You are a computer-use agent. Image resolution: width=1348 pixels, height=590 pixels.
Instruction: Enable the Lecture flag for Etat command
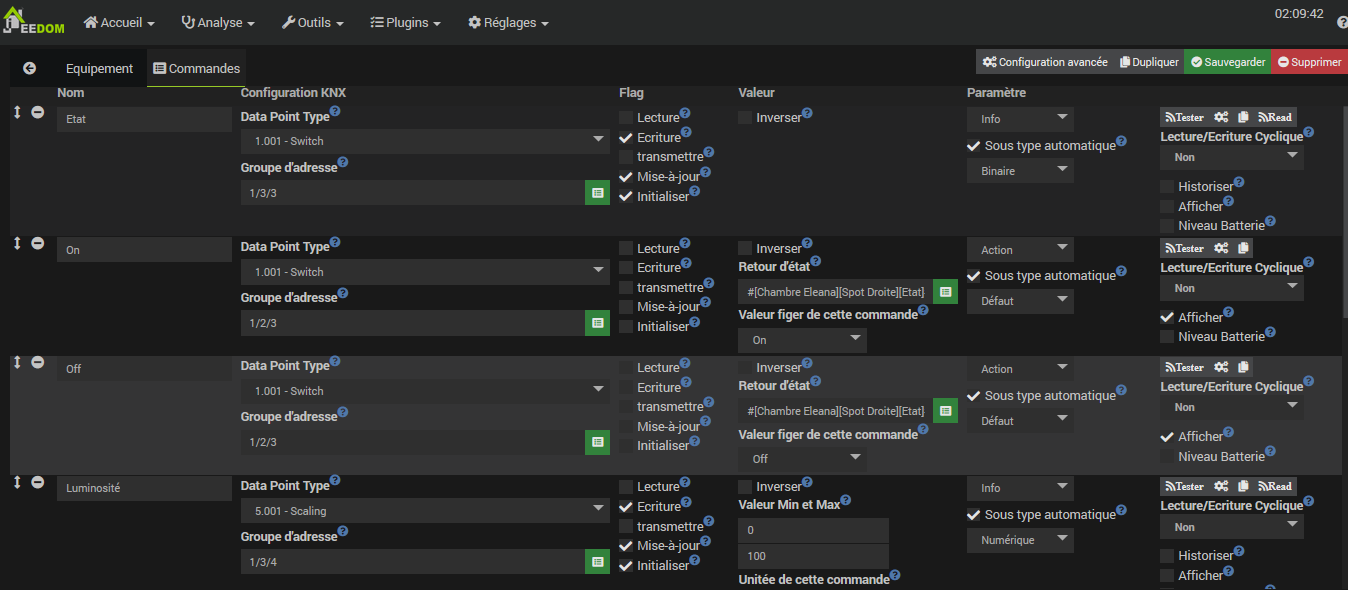click(626, 118)
